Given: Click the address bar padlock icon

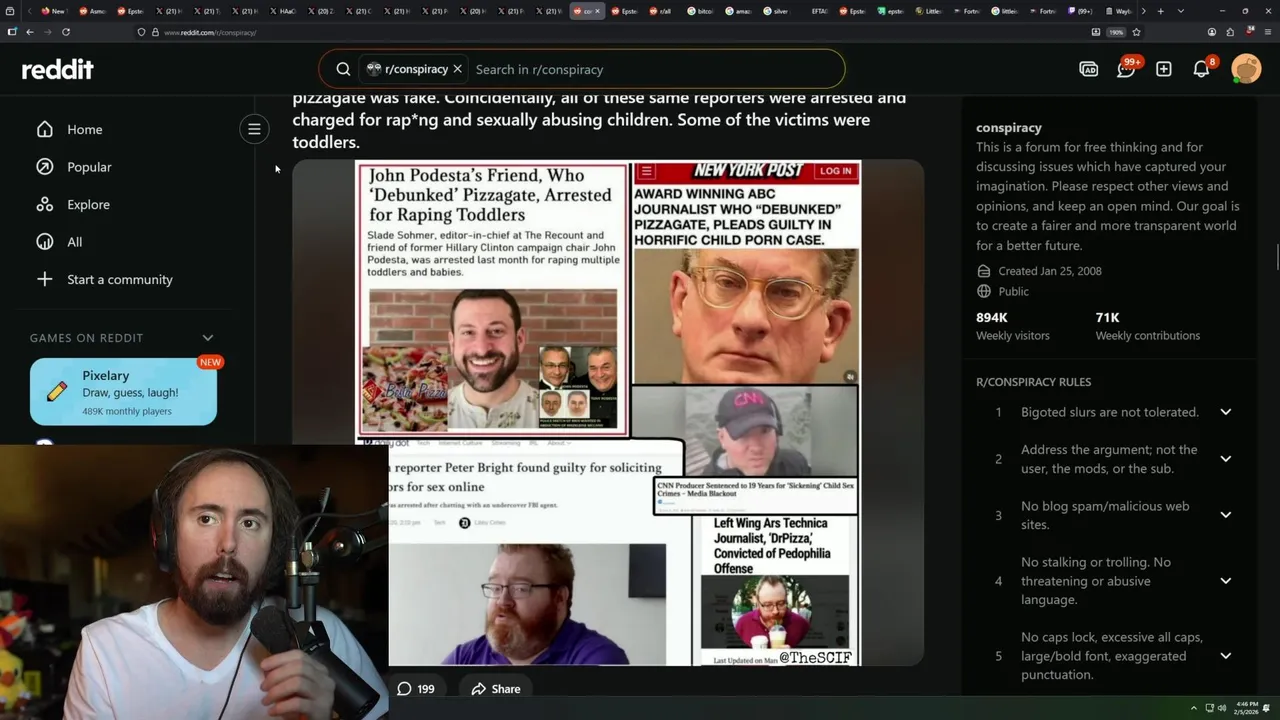Looking at the screenshot, I should (155, 32).
